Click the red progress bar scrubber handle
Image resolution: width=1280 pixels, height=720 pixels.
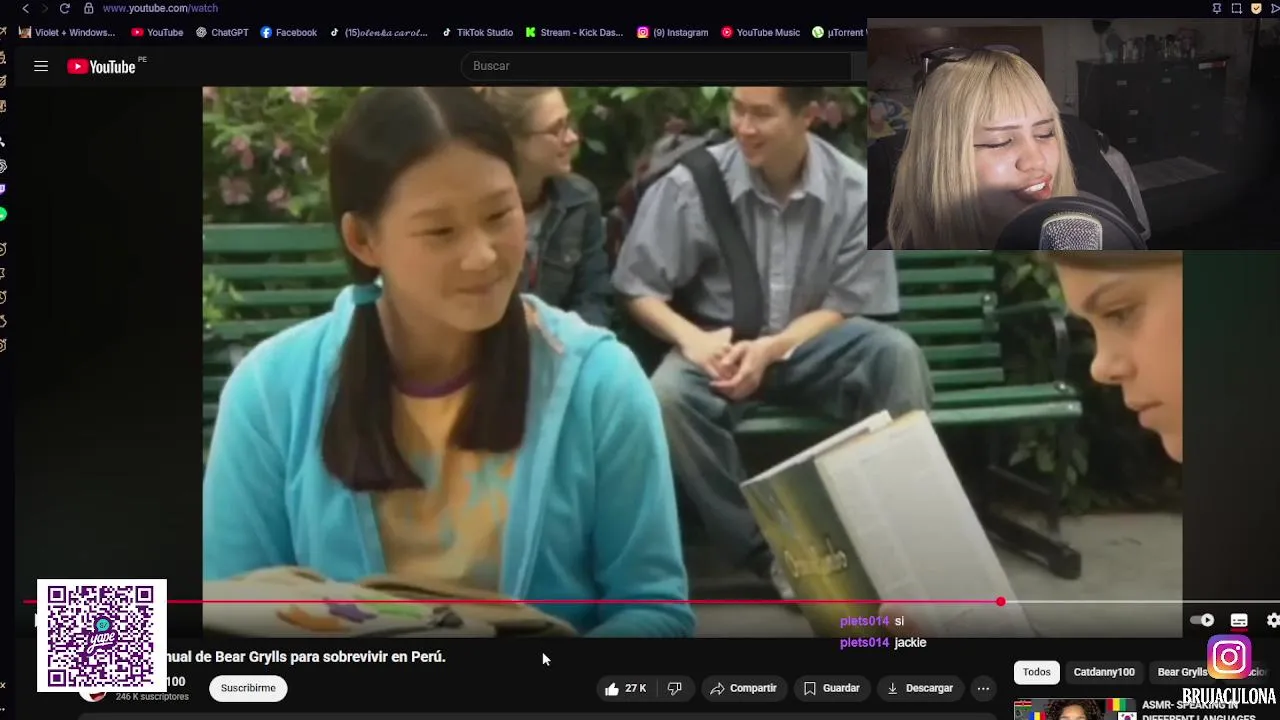point(1000,602)
